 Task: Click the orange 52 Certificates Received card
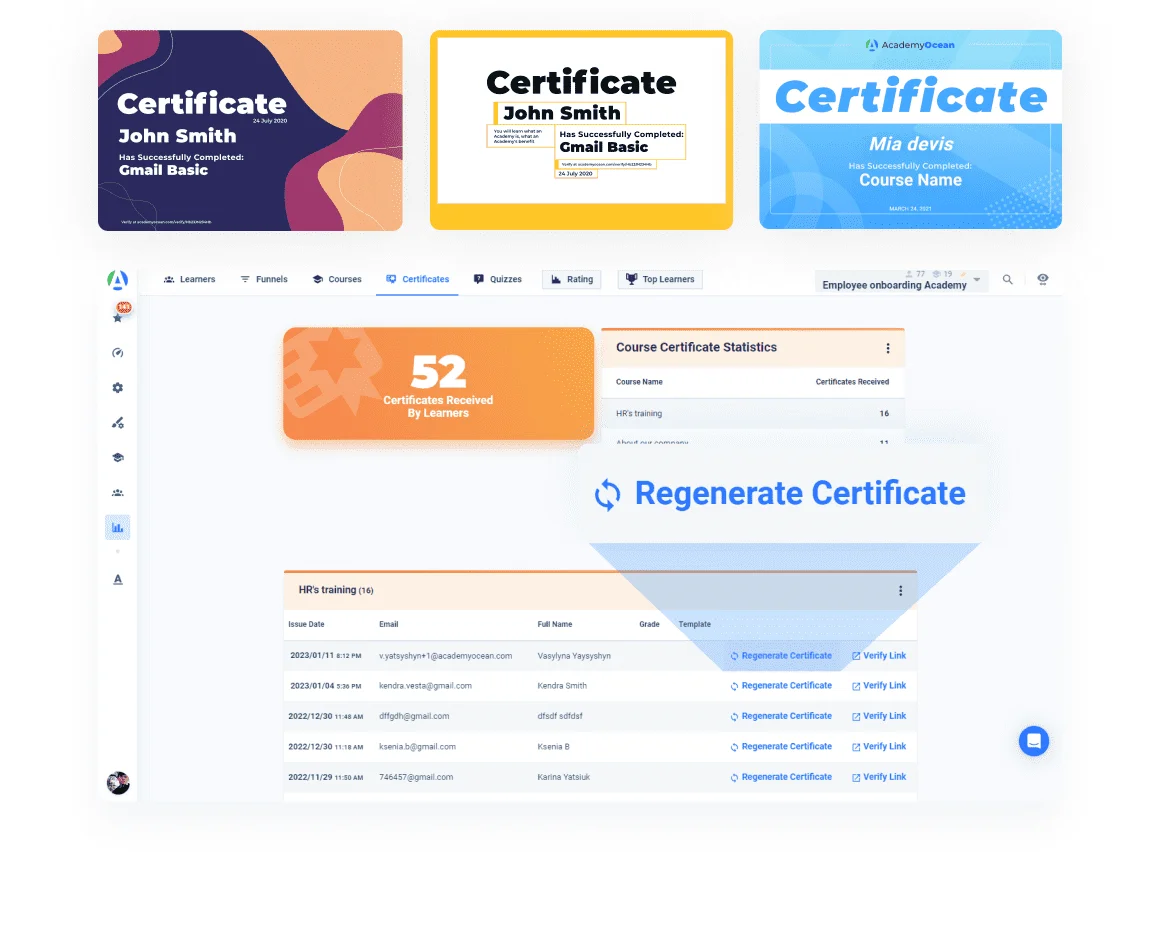coord(438,384)
